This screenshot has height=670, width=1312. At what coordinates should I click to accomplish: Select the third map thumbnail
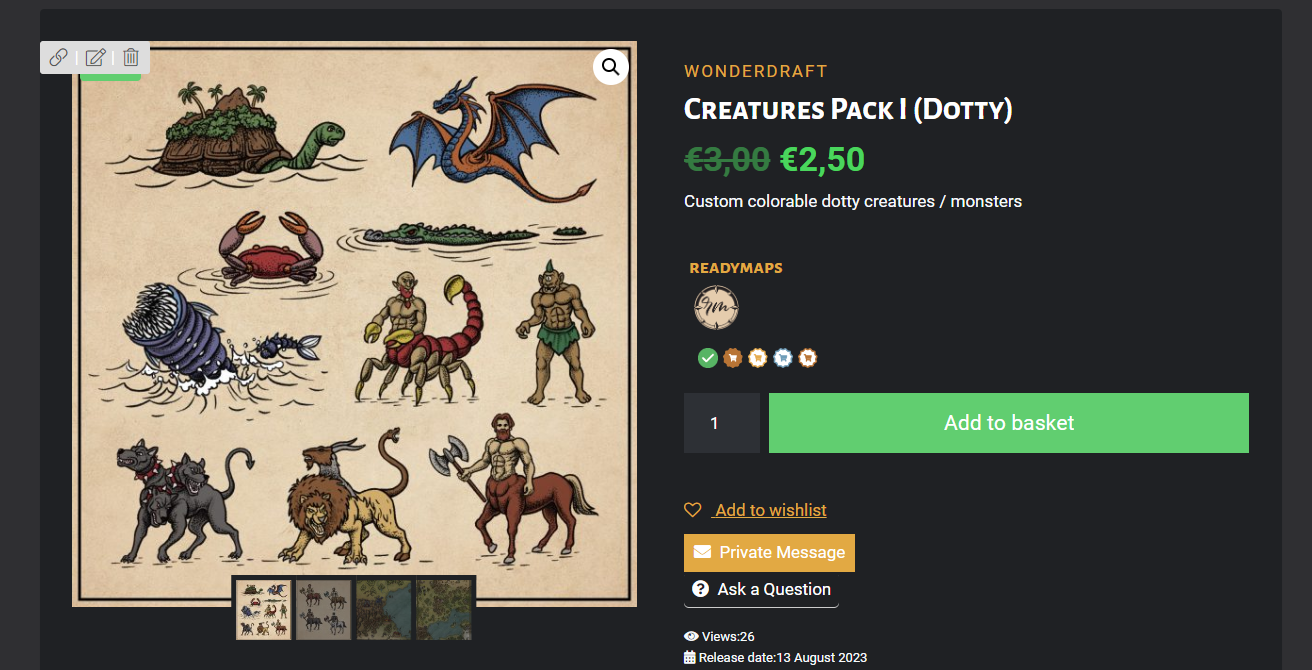tap(384, 609)
